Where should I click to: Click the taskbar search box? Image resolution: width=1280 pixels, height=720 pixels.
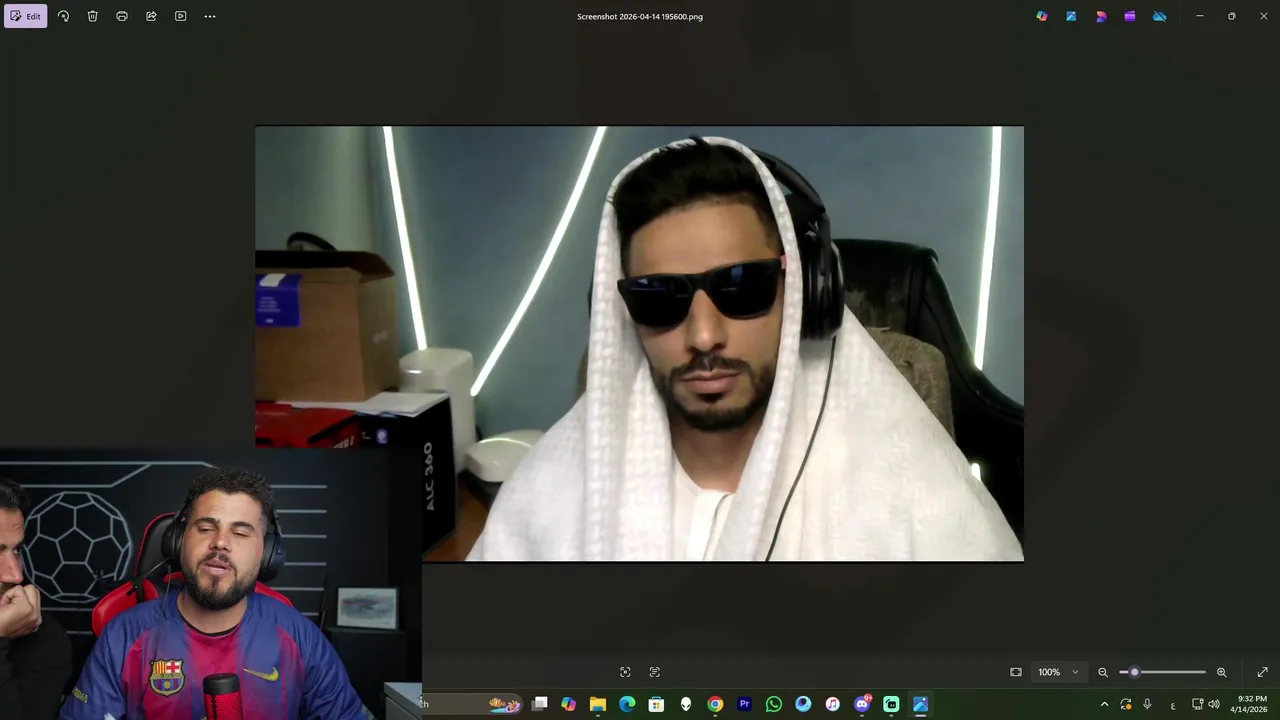click(472, 704)
